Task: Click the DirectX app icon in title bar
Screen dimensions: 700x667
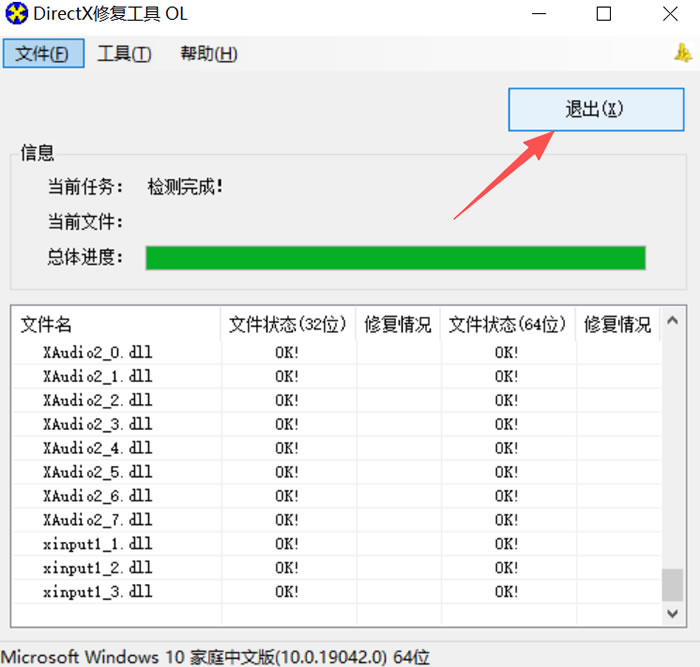Action: coord(16,13)
